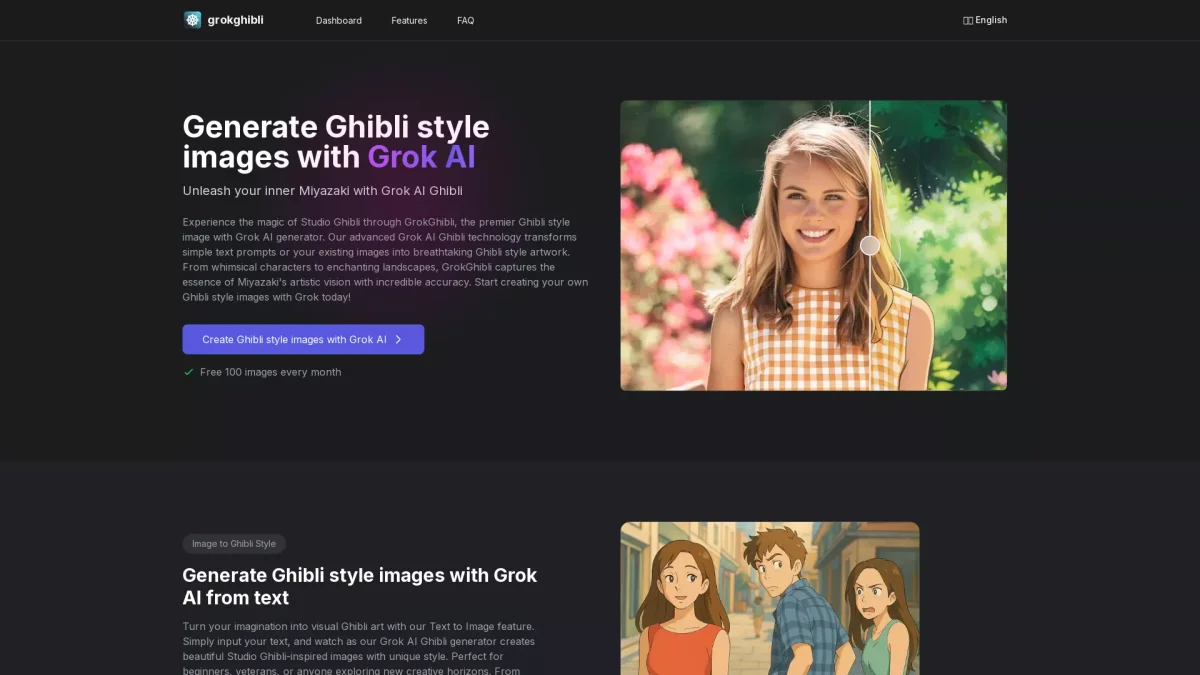Click the heading ending with Grok AI from text
The width and height of the screenshot is (1200, 675).
pyautogui.click(x=360, y=587)
